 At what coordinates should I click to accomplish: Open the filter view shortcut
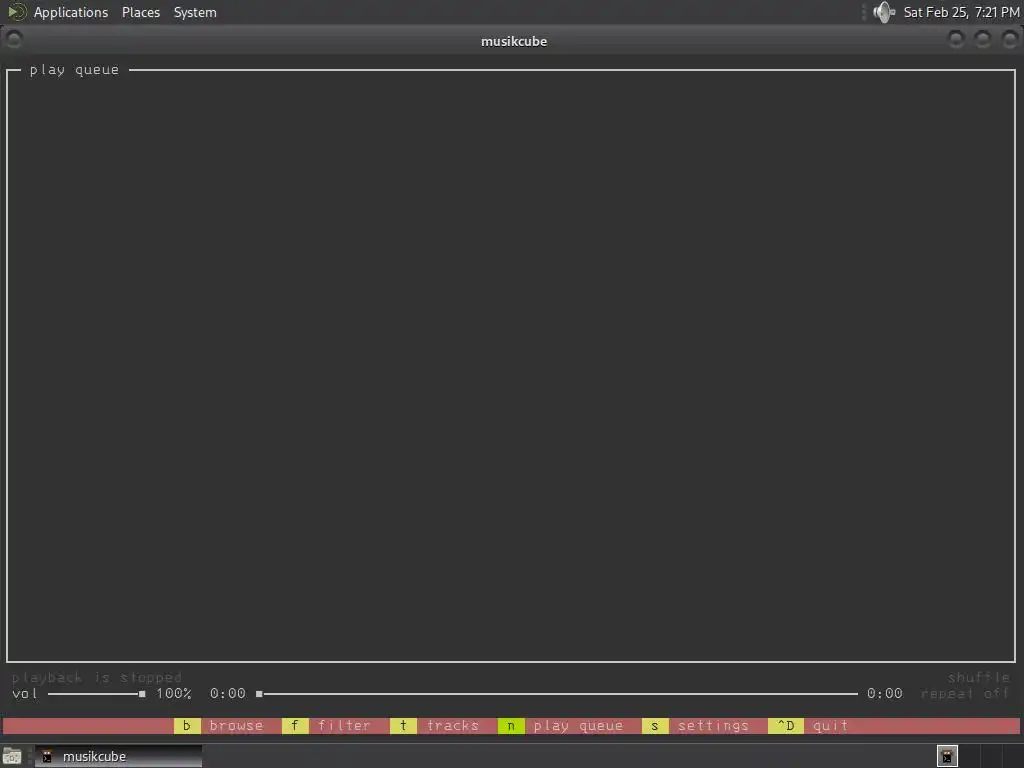(x=327, y=726)
